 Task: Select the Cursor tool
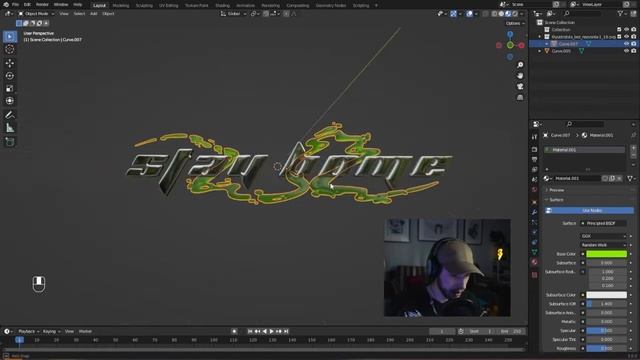coord(10,49)
